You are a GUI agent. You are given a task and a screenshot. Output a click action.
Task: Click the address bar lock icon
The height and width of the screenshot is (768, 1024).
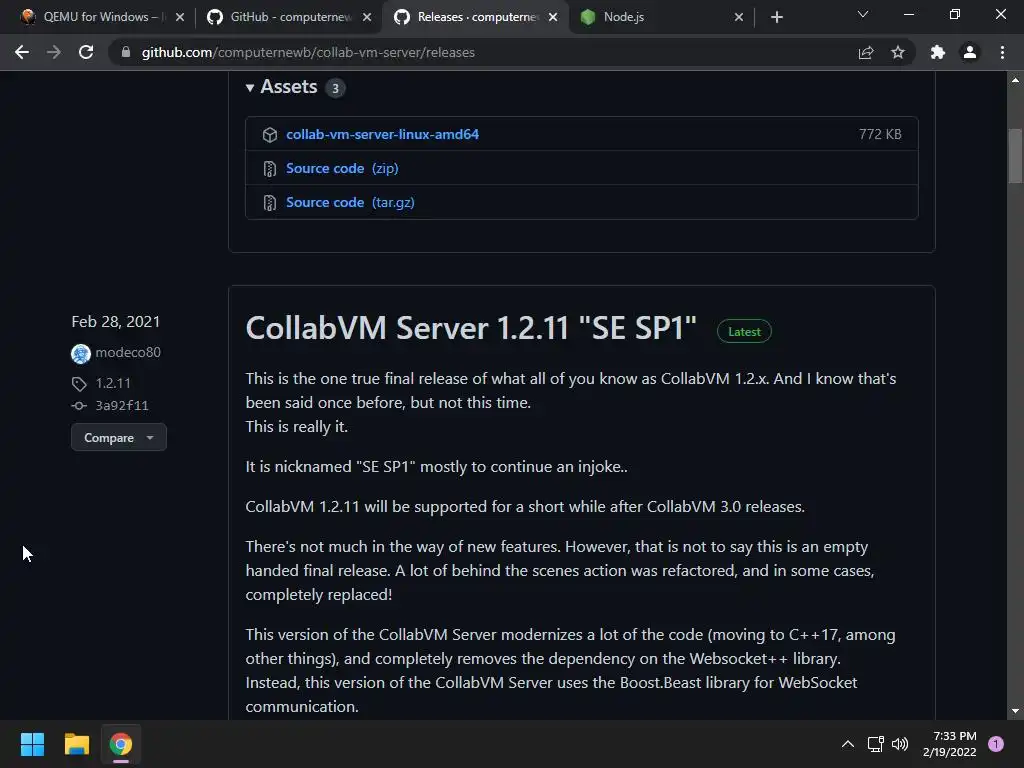[x=126, y=52]
